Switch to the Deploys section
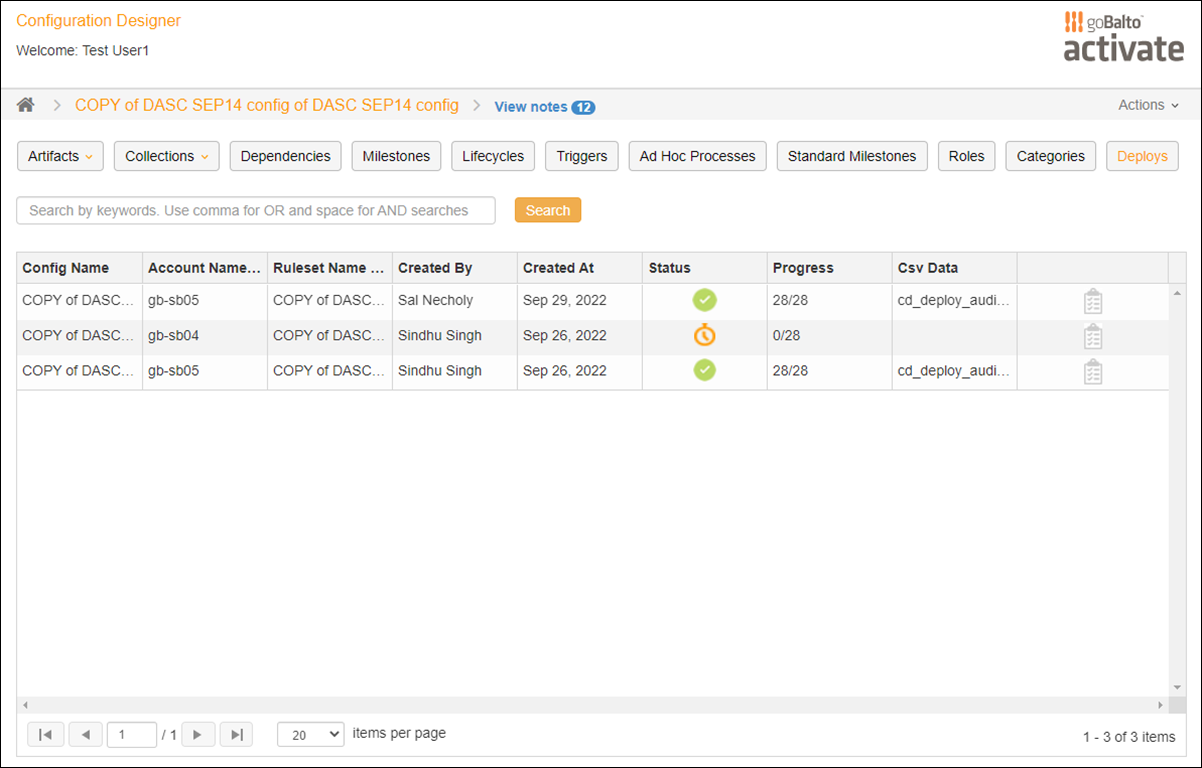 [x=1142, y=156]
